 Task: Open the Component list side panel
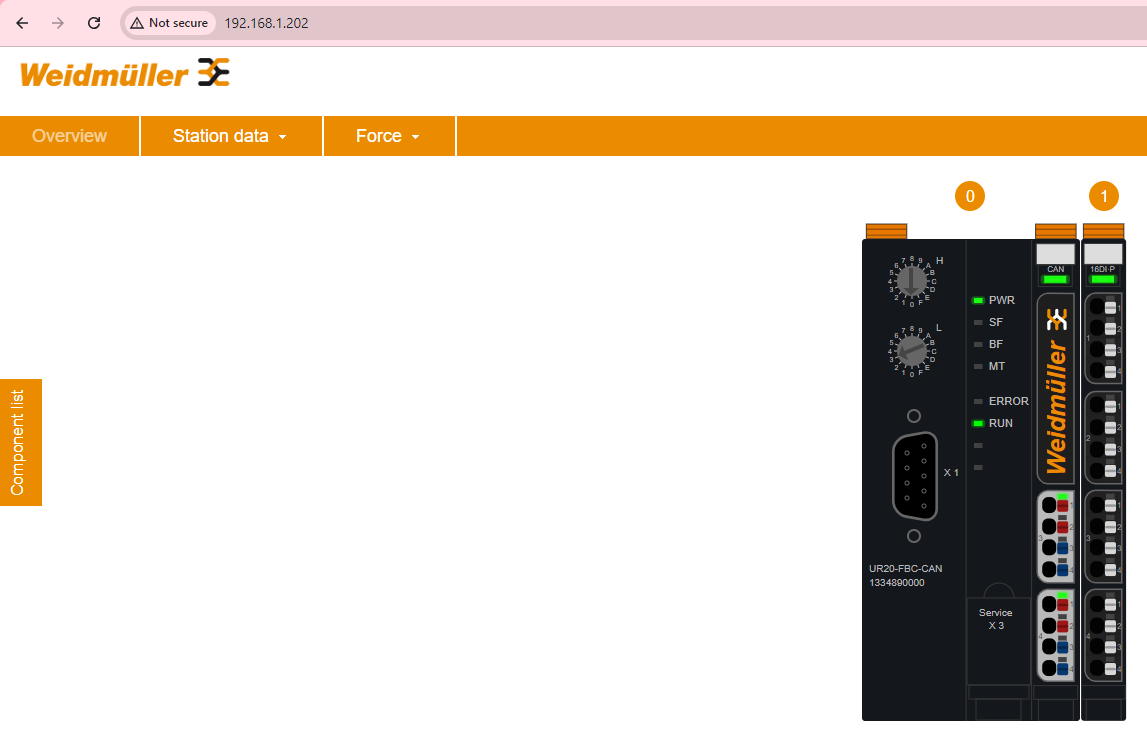[20, 442]
